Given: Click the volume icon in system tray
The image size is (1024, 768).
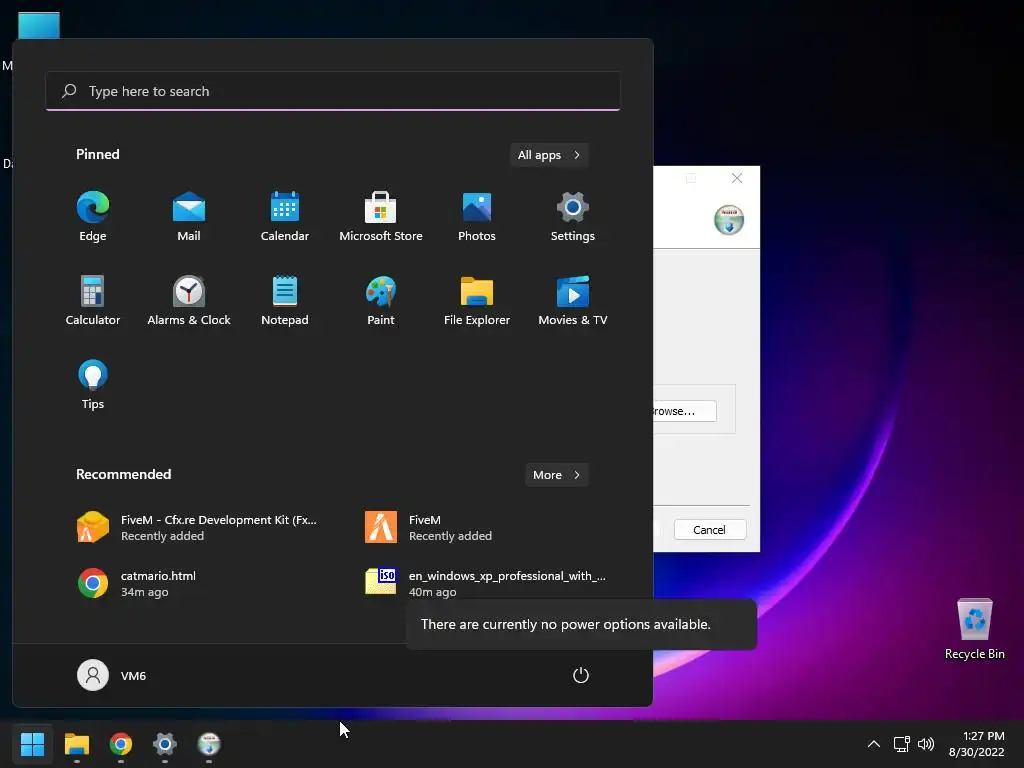Looking at the screenshot, I should 926,744.
